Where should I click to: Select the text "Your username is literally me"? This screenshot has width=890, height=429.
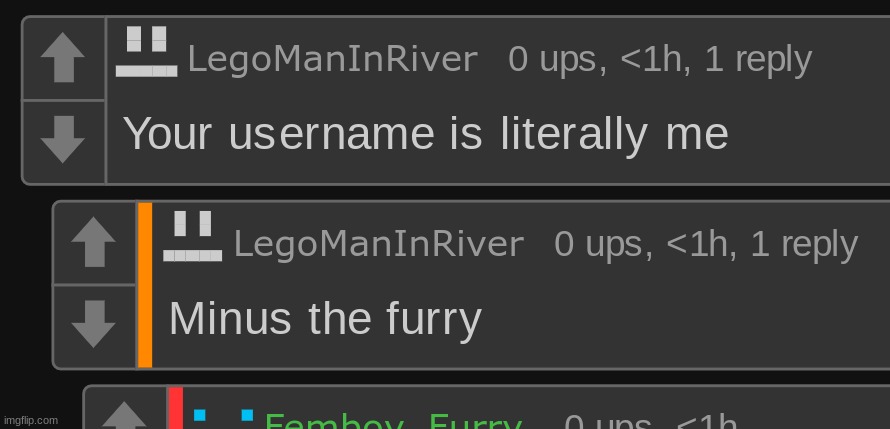[426, 134]
